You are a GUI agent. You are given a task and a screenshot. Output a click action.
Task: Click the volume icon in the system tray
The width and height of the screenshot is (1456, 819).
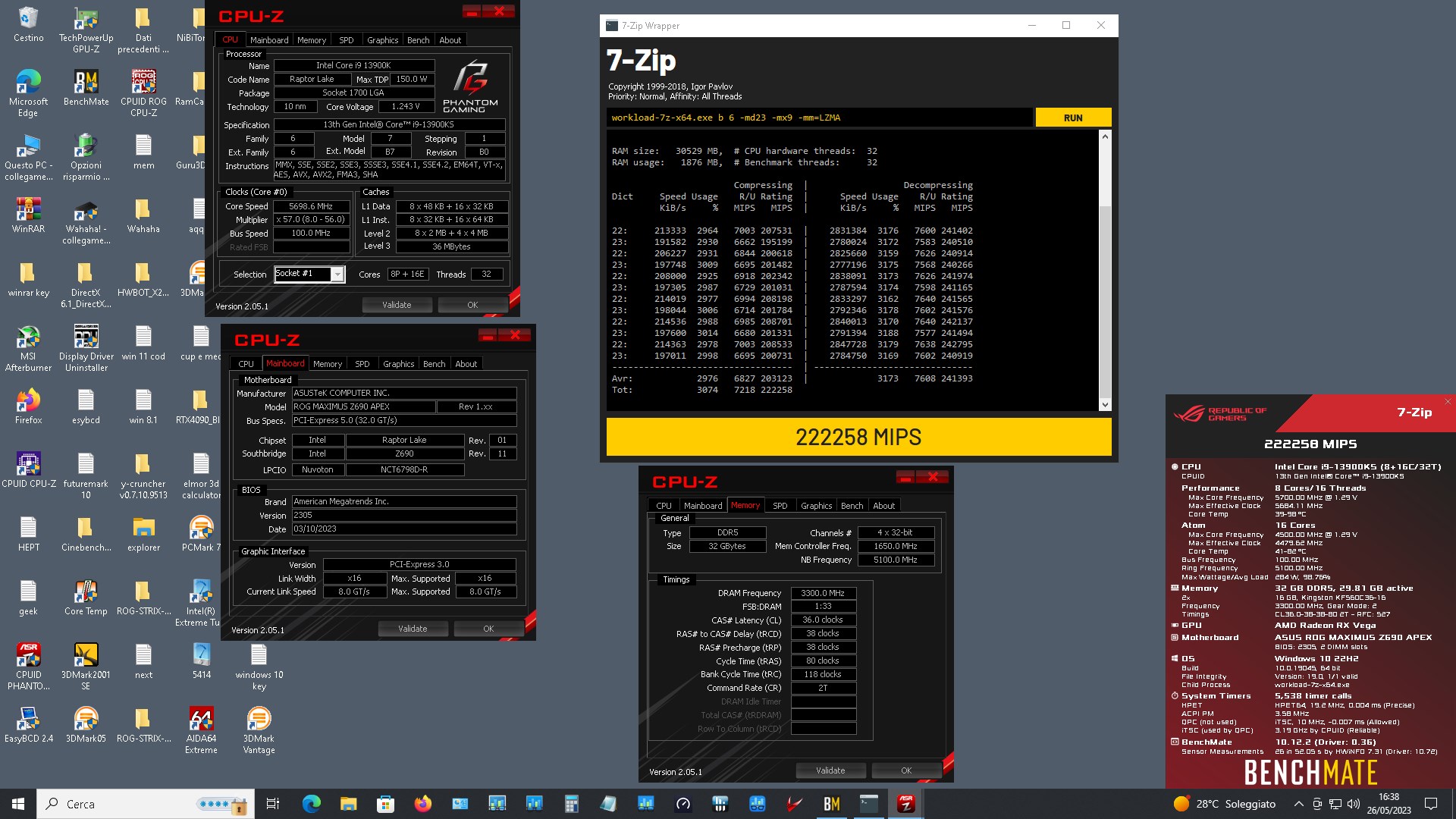(x=1354, y=804)
